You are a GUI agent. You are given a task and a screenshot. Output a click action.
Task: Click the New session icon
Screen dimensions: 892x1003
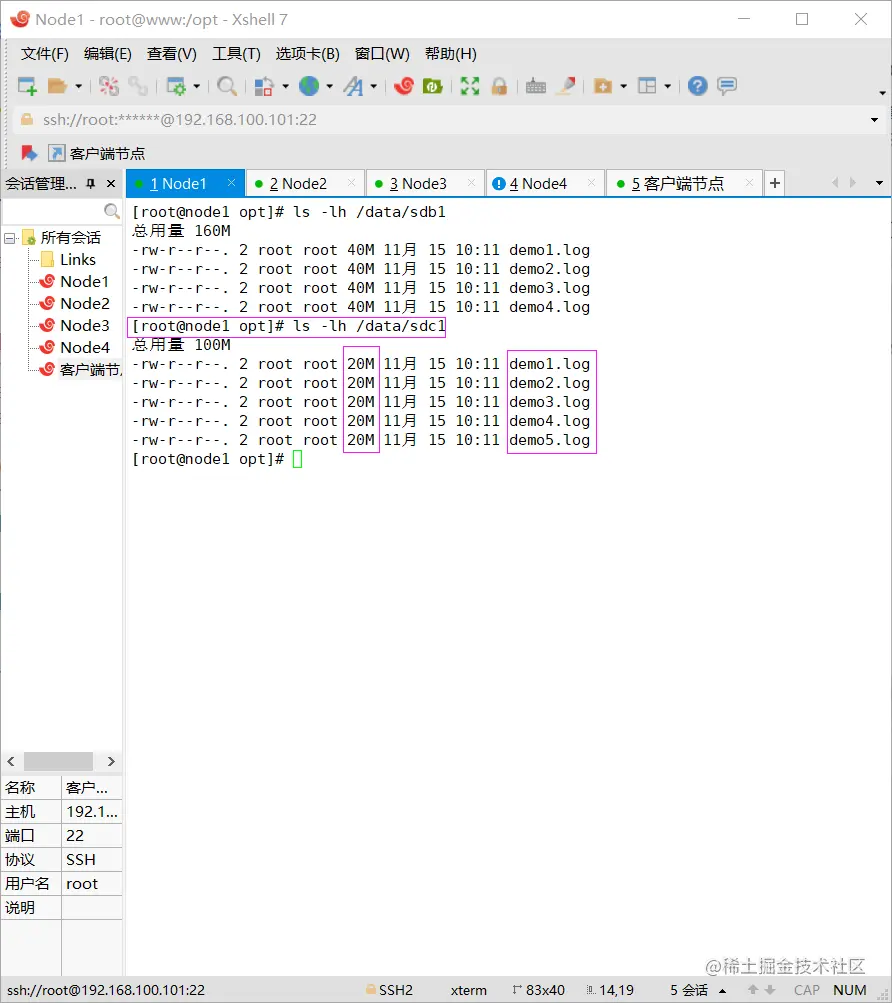point(28,86)
